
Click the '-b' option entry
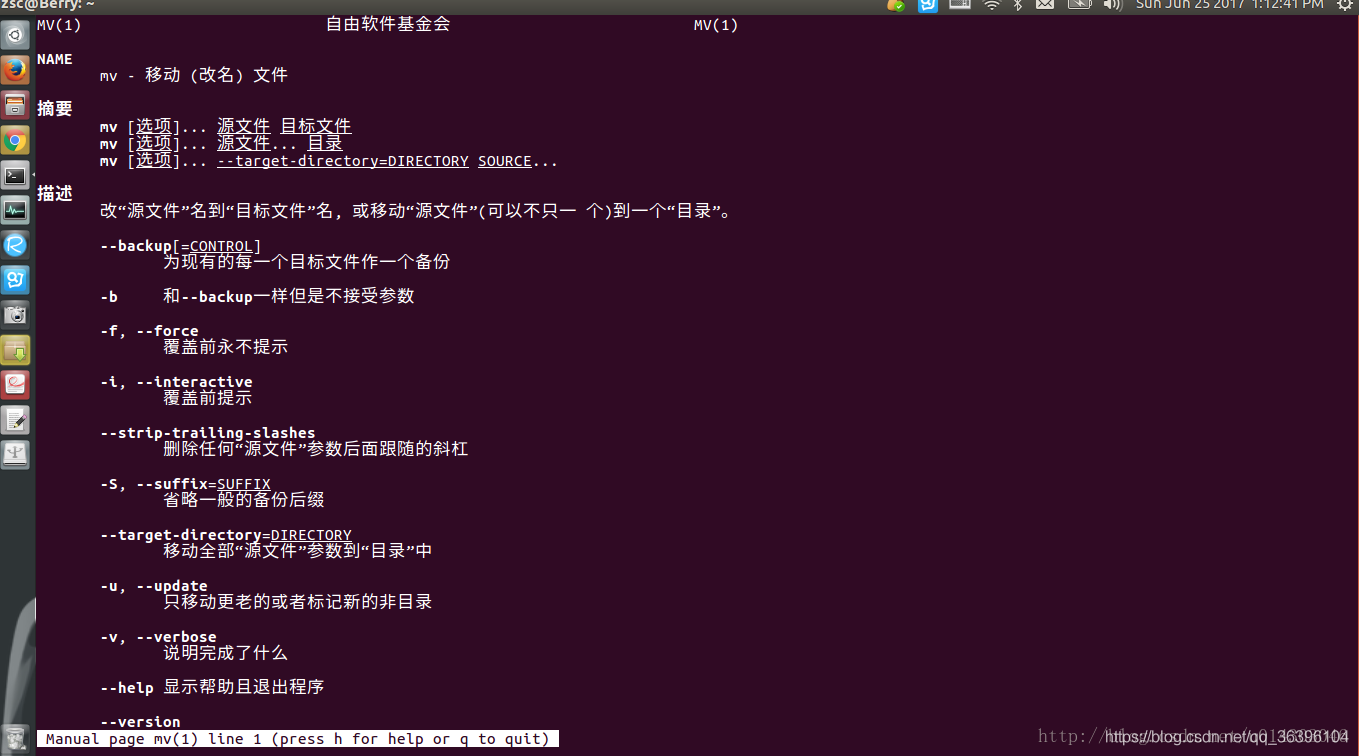coord(109,296)
